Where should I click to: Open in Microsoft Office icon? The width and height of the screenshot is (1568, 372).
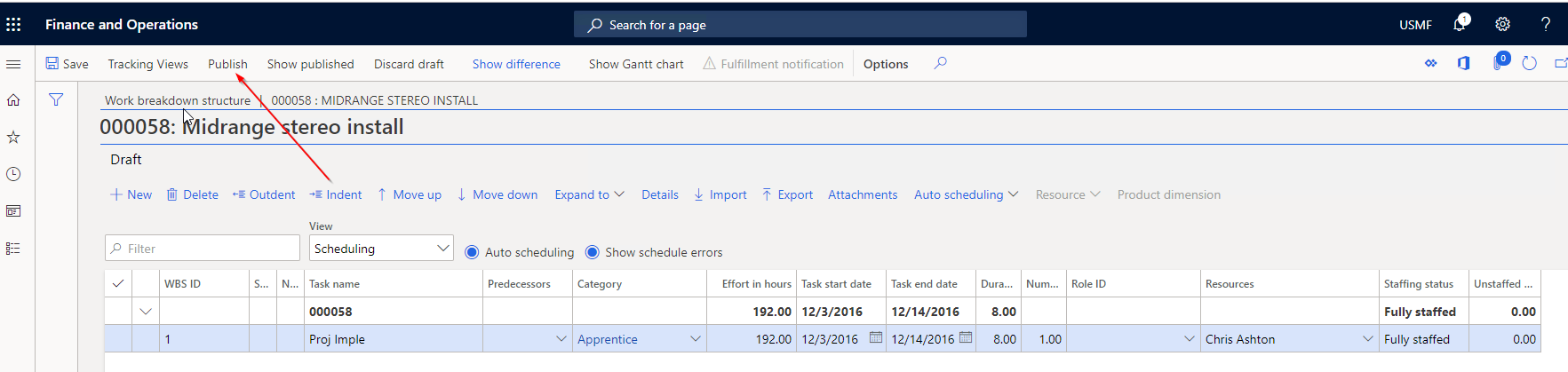tap(1463, 63)
